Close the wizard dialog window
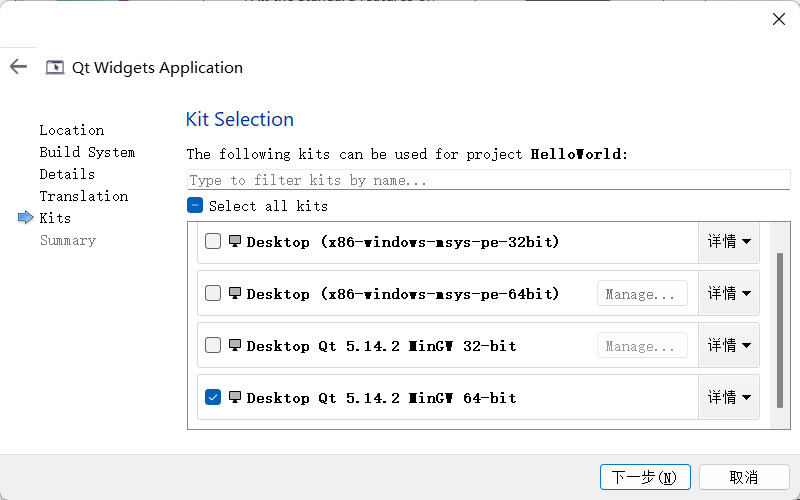Screen dimensions: 800x500 point(778,19)
